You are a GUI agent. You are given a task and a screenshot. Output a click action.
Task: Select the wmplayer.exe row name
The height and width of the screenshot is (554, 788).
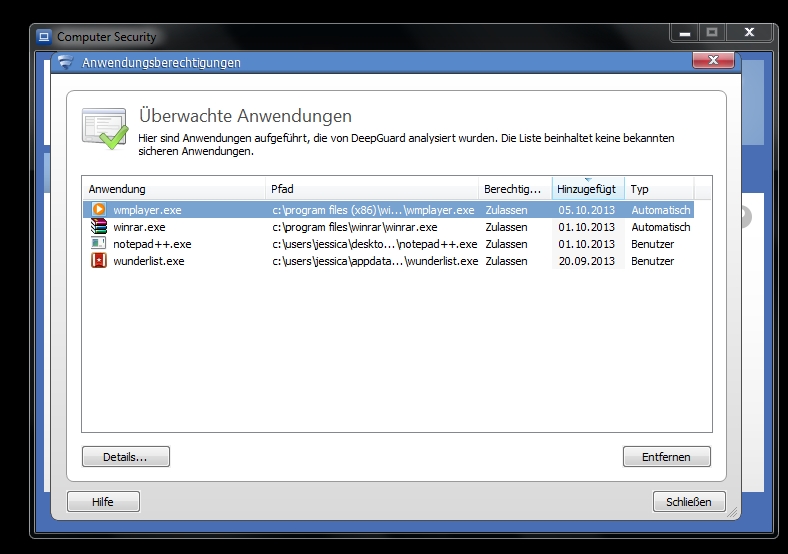147,210
